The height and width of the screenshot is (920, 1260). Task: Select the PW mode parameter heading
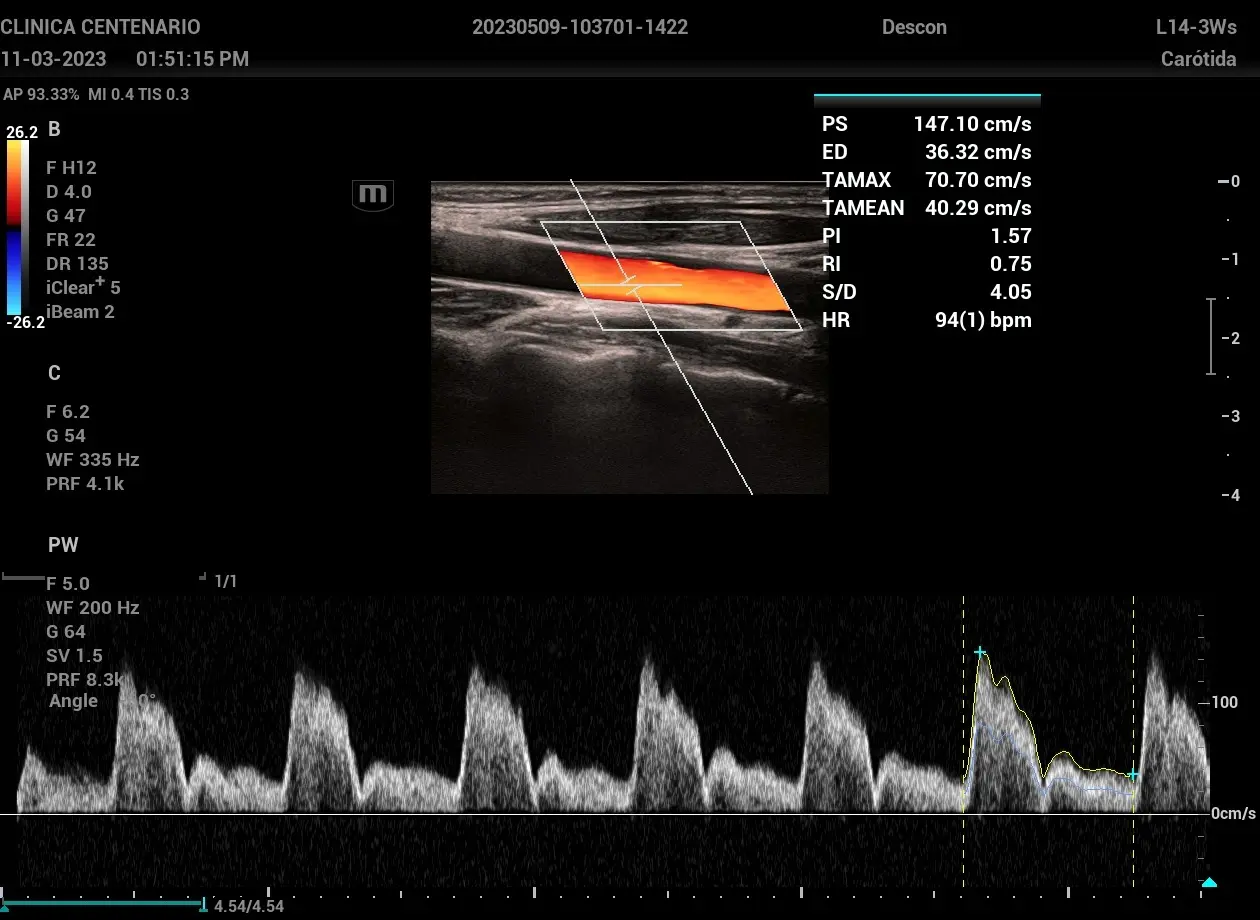click(62, 545)
